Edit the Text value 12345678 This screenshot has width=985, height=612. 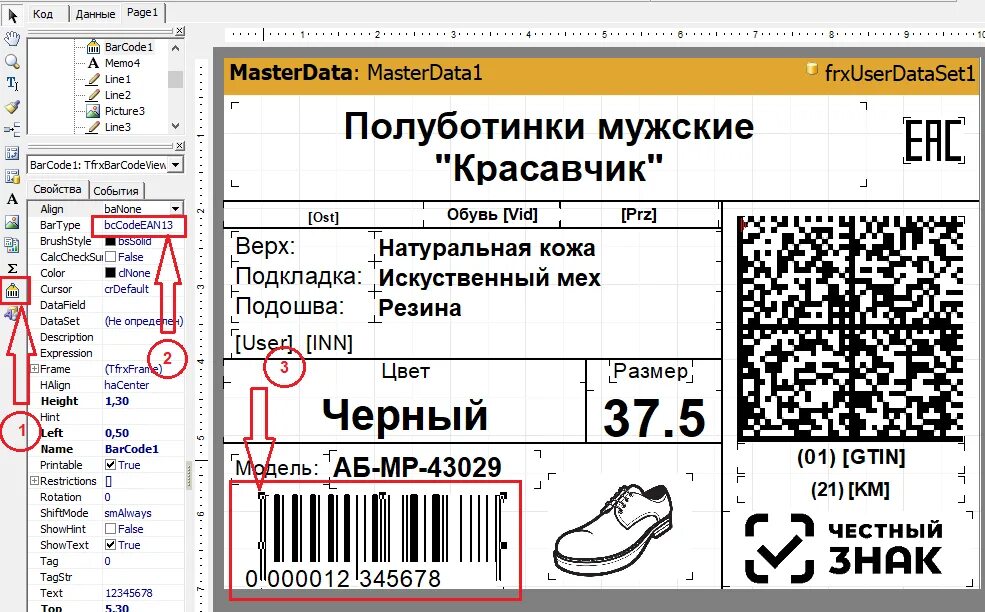pyautogui.click(x=143, y=593)
